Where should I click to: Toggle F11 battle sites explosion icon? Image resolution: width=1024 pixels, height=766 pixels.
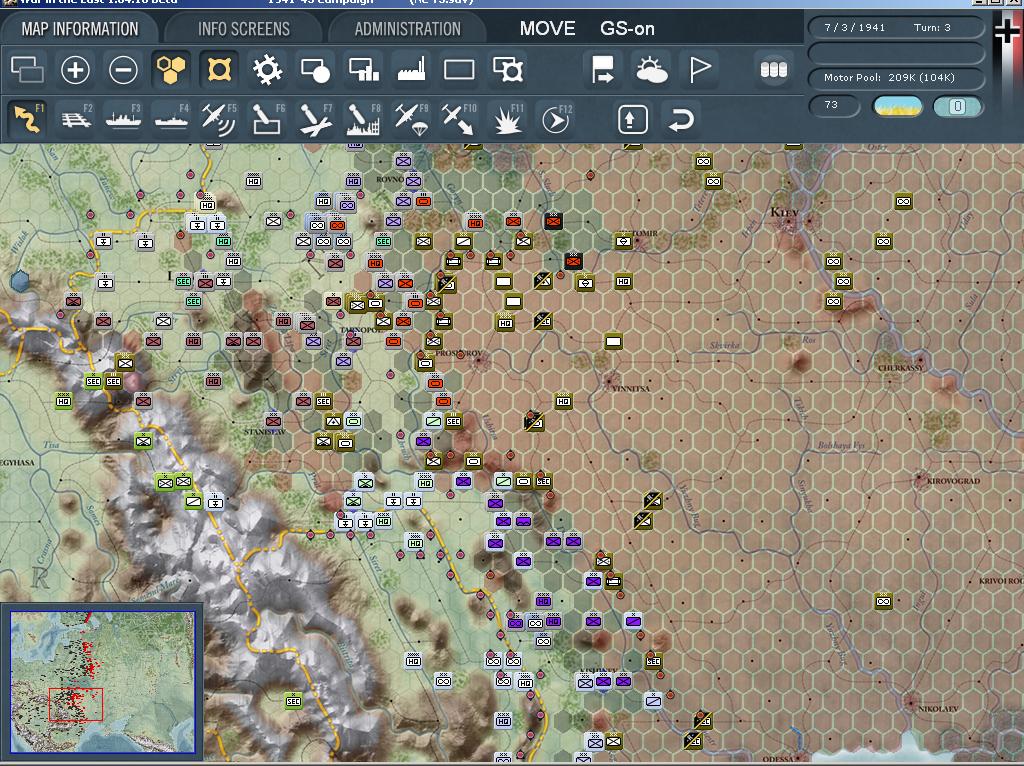(507, 119)
